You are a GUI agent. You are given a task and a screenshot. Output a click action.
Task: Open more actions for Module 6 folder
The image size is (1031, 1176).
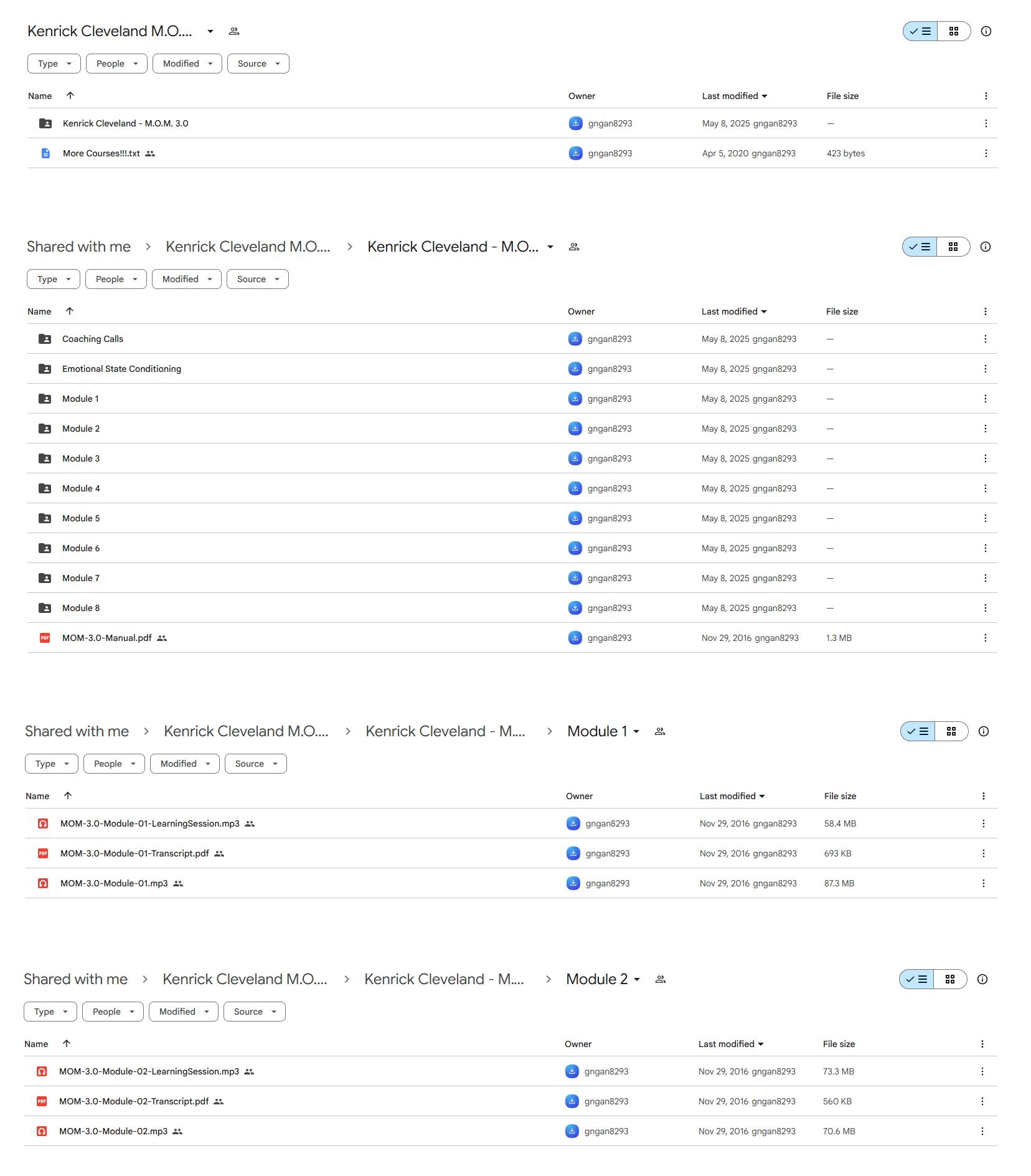point(985,548)
